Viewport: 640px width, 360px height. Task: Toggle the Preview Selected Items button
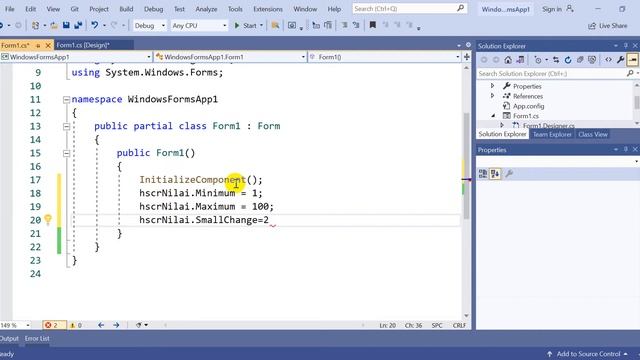point(633,60)
